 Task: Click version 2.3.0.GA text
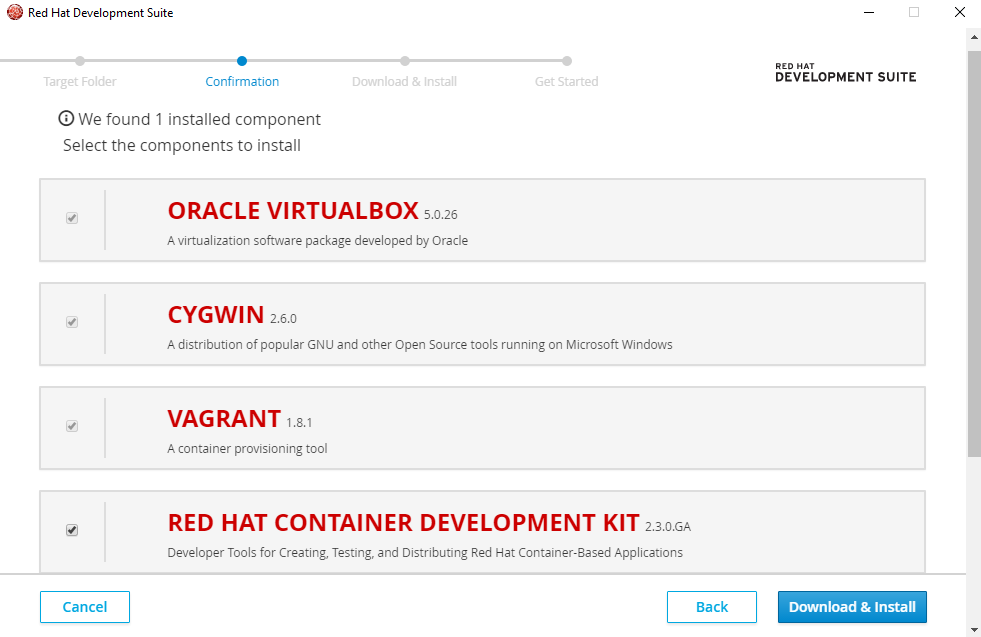(668, 527)
